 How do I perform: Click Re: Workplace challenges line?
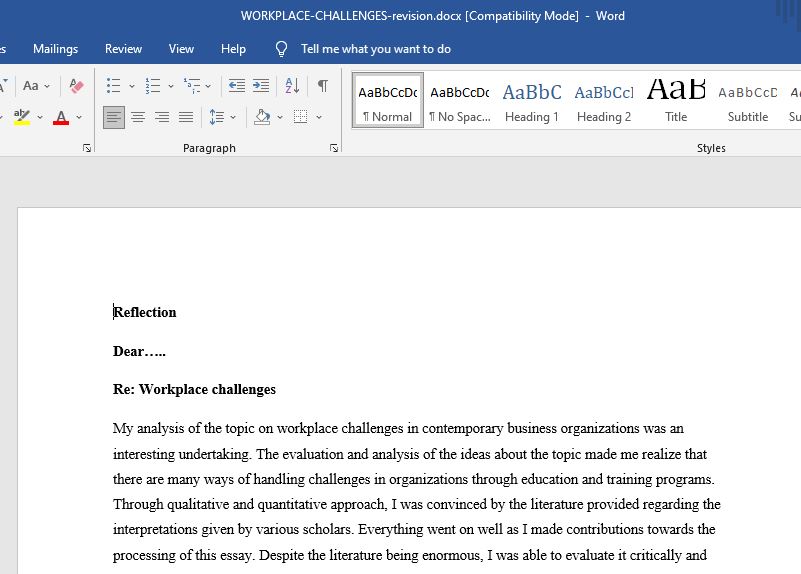[194, 389]
